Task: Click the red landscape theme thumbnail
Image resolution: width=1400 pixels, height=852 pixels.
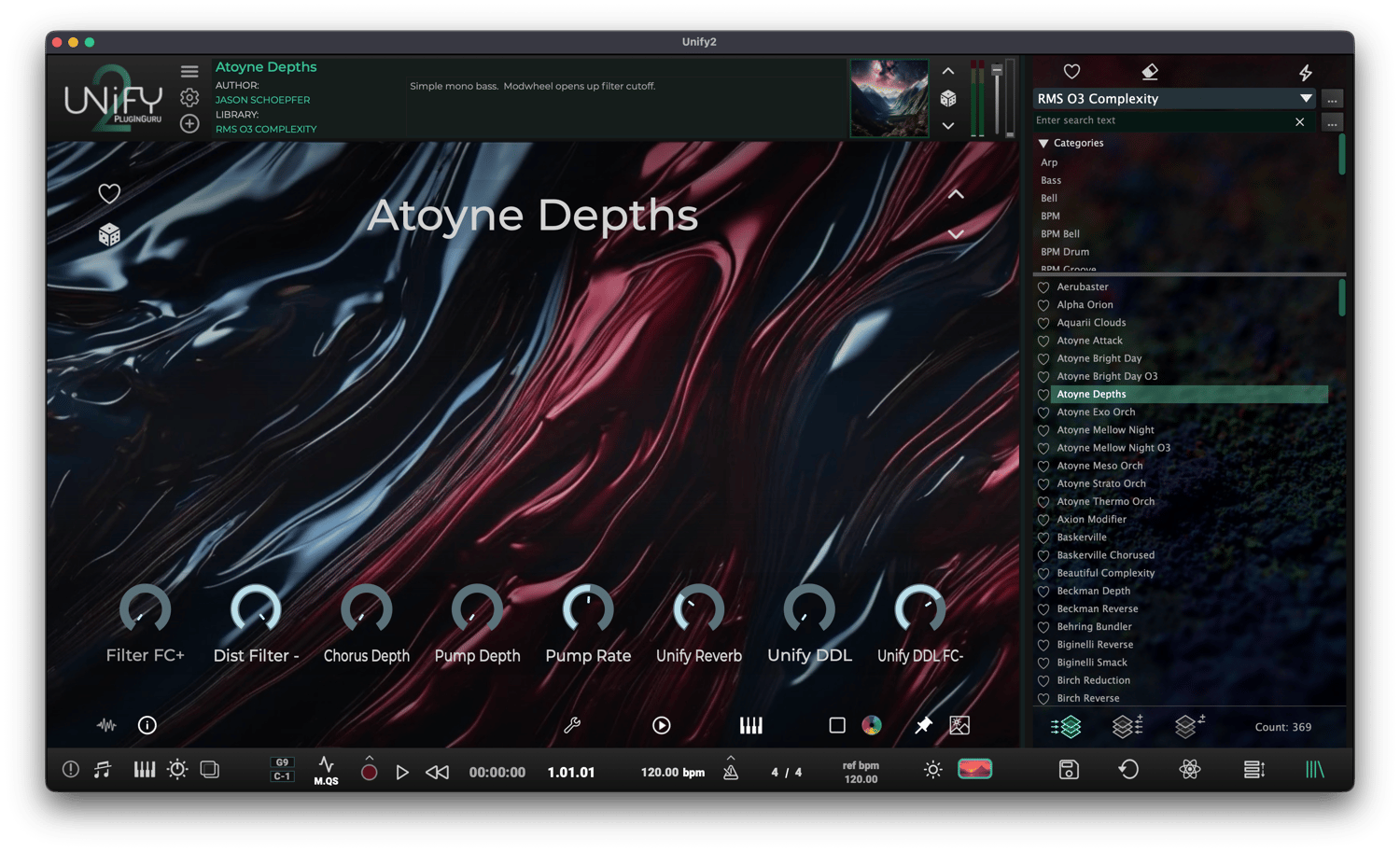Action: (975, 769)
